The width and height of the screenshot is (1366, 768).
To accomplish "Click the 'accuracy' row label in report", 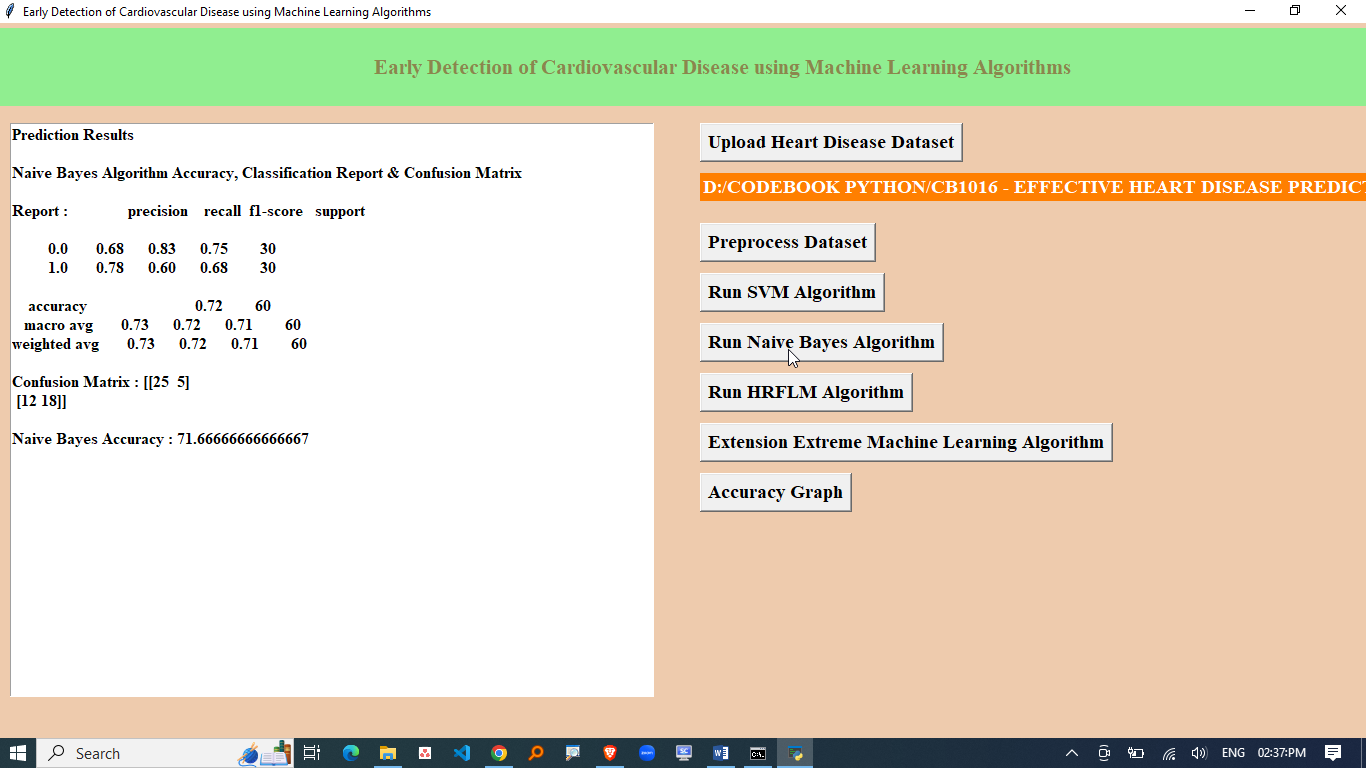I will pyautogui.click(x=57, y=306).
